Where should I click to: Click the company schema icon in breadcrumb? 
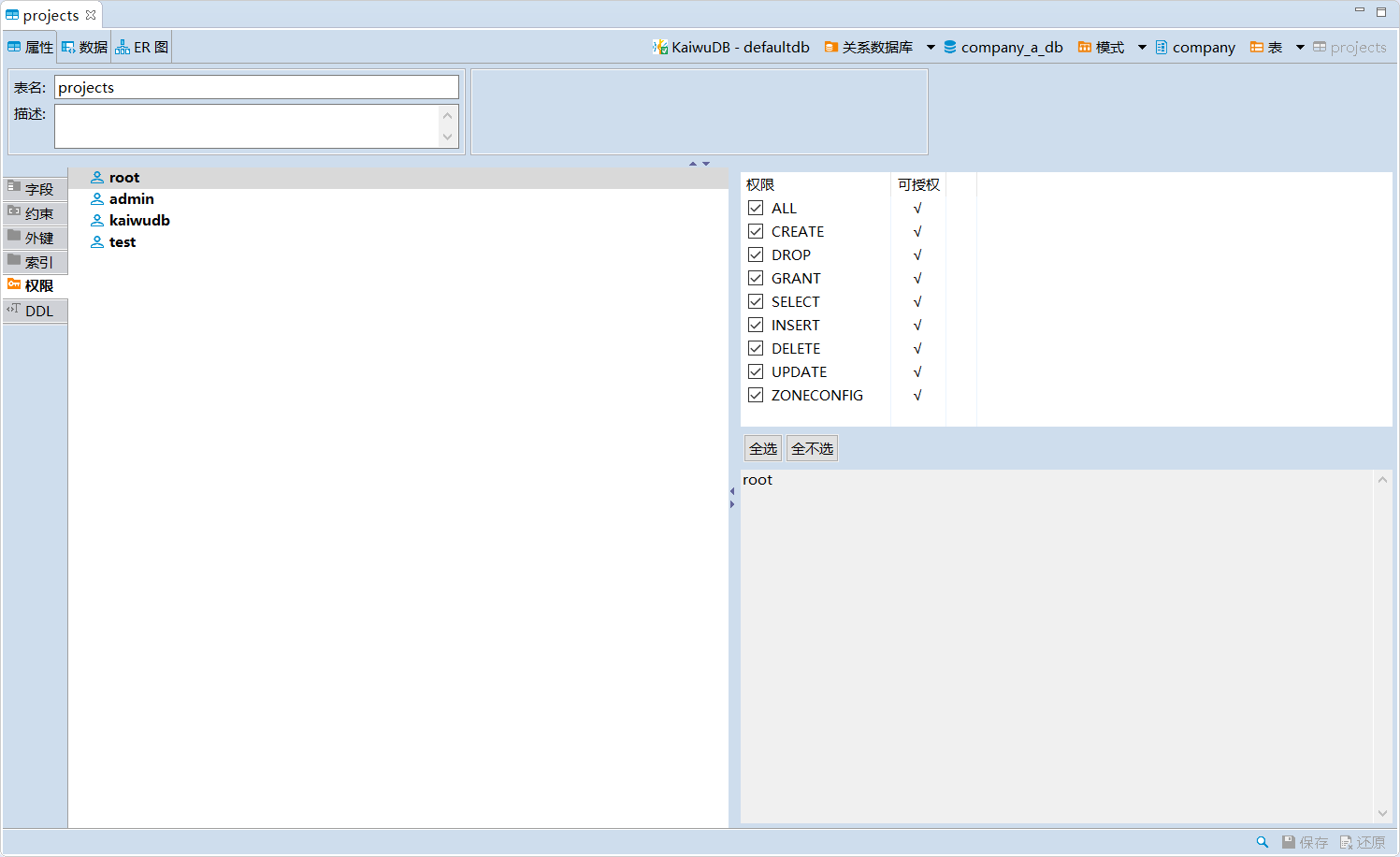(x=1162, y=47)
